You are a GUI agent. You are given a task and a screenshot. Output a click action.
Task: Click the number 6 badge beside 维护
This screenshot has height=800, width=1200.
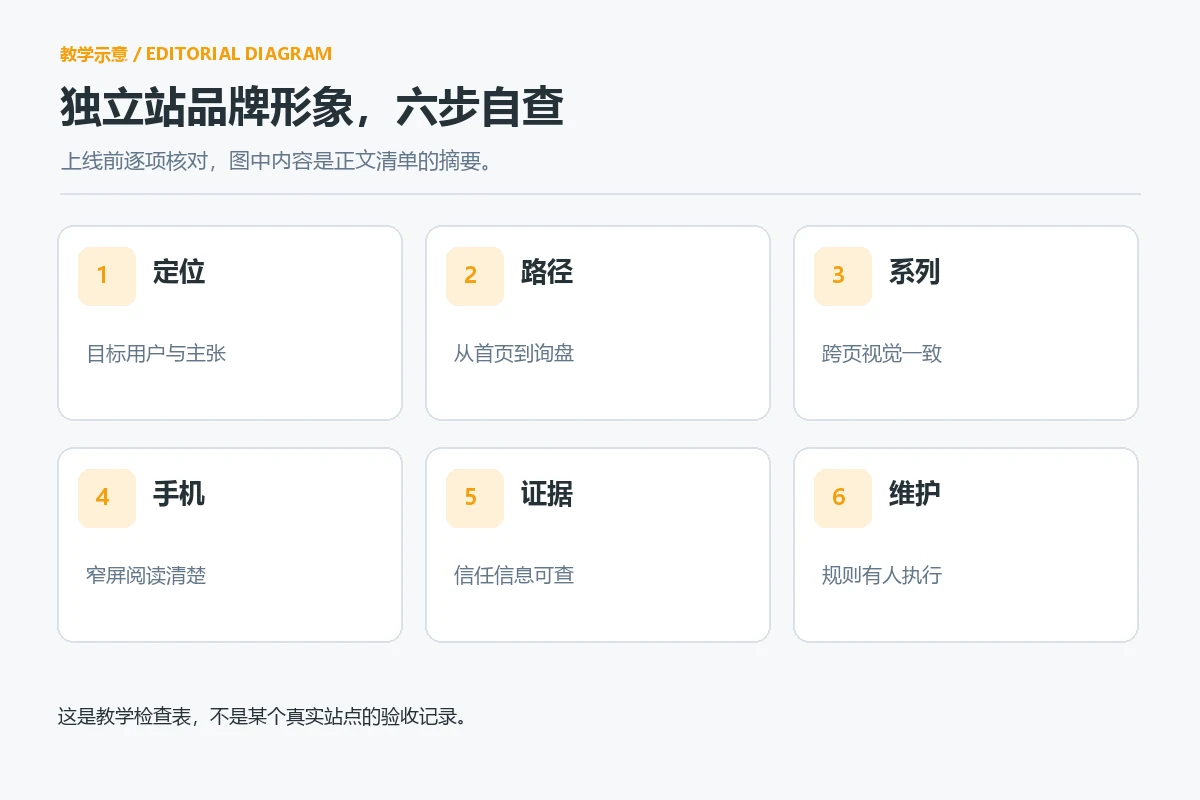pos(843,498)
